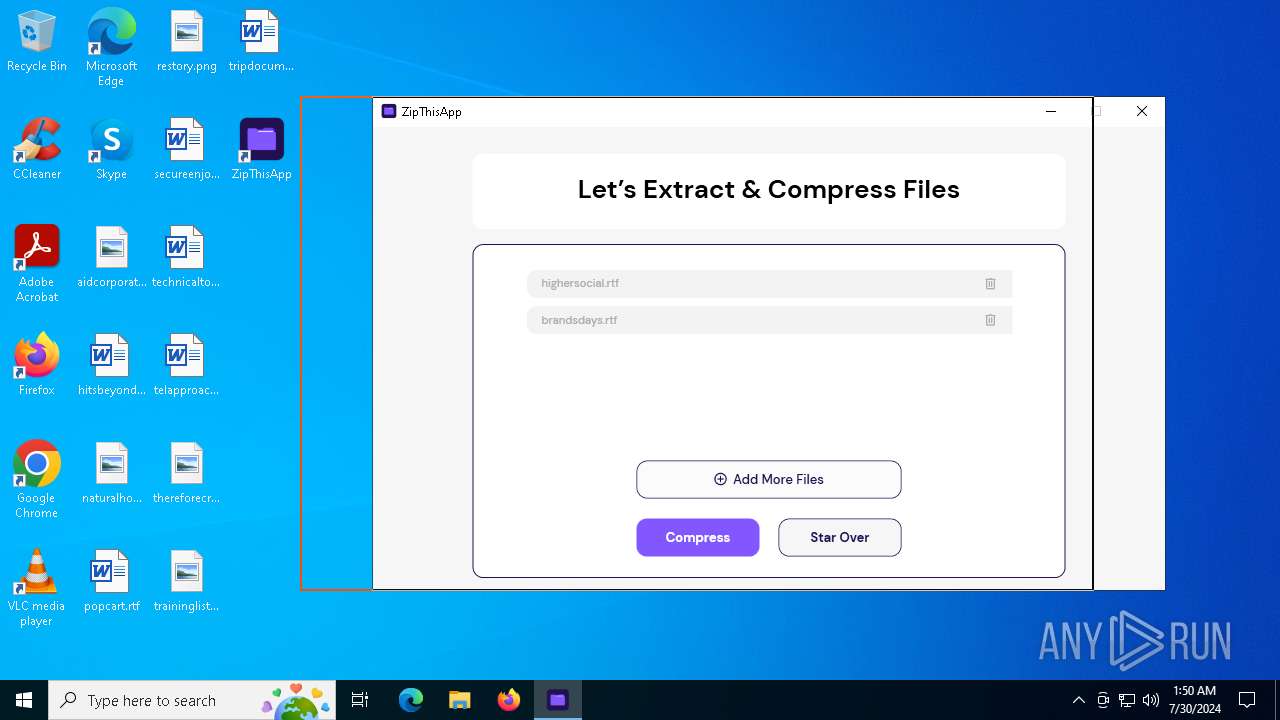Open Skype desktop shortcut

[111, 150]
